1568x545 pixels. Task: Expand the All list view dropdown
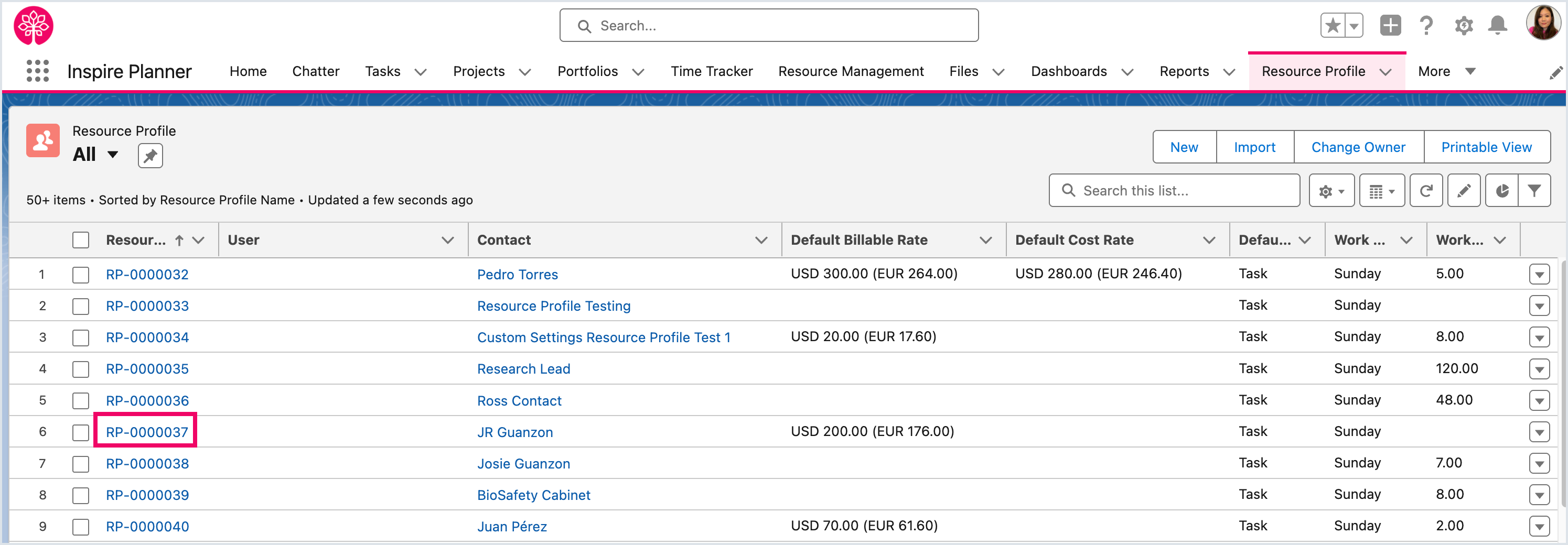click(x=113, y=155)
